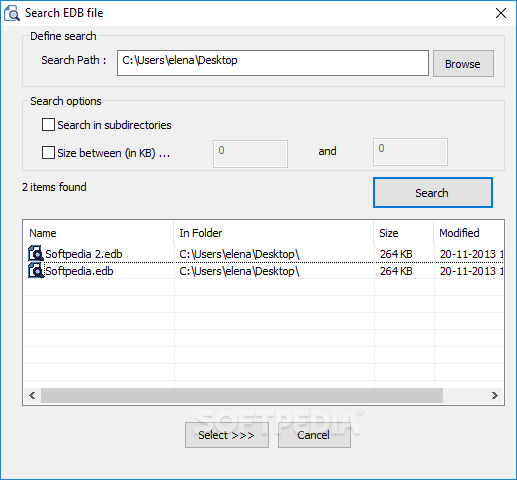Click the 264 KB size in the Softpedia 2.edb row

[x=396, y=254]
